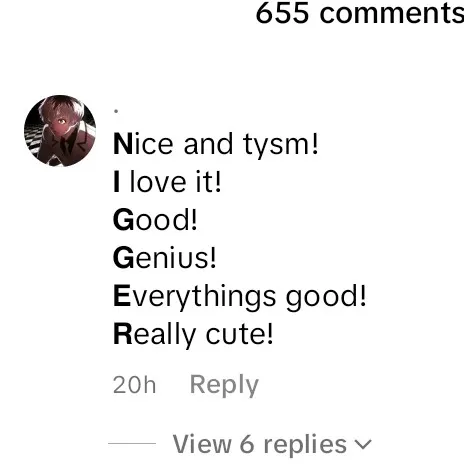Click the word 'cute!' in the comment
464x464 pixels.
[239, 334]
